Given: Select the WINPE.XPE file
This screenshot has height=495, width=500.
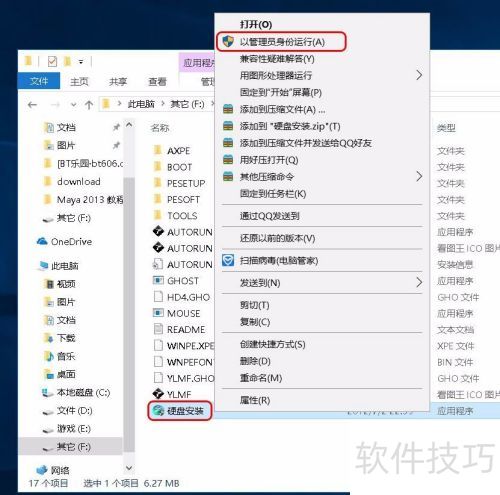Looking at the screenshot, I should pos(191,346).
